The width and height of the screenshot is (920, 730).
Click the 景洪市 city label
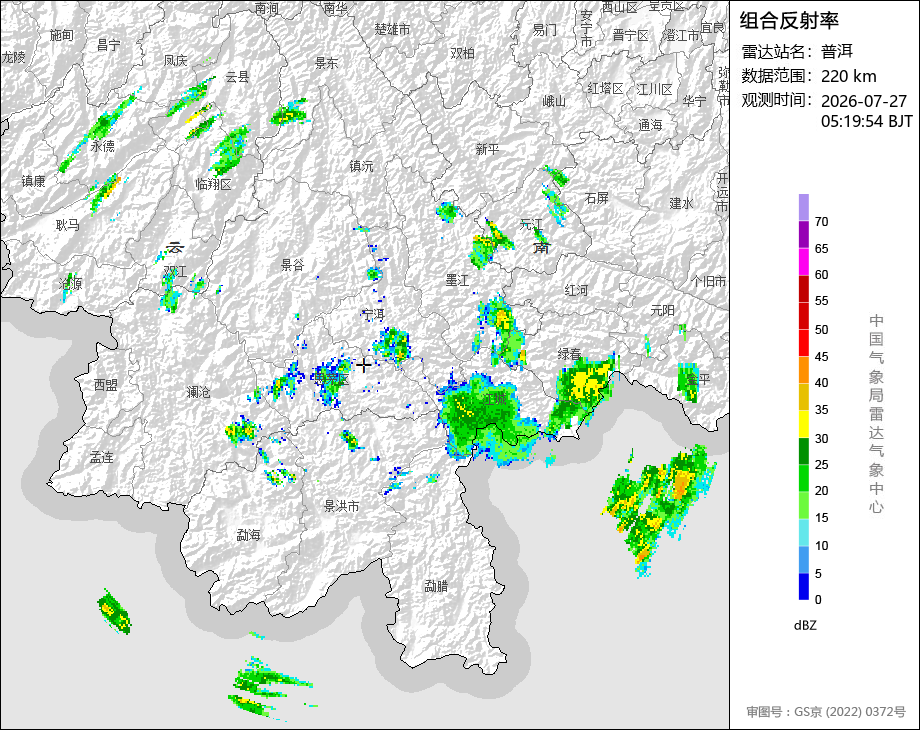[x=341, y=505]
